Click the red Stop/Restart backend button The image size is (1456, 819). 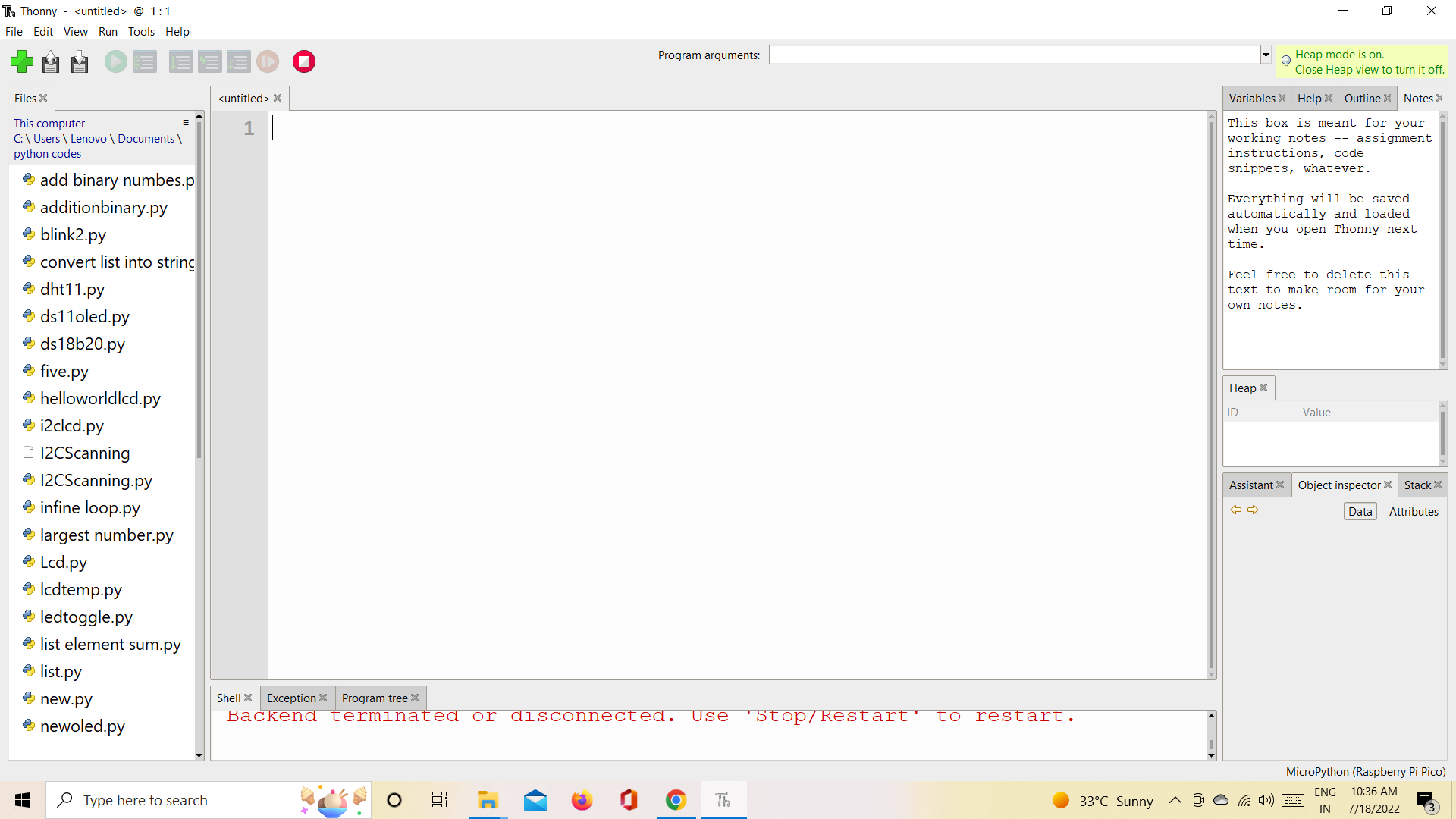click(x=304, y=61)
